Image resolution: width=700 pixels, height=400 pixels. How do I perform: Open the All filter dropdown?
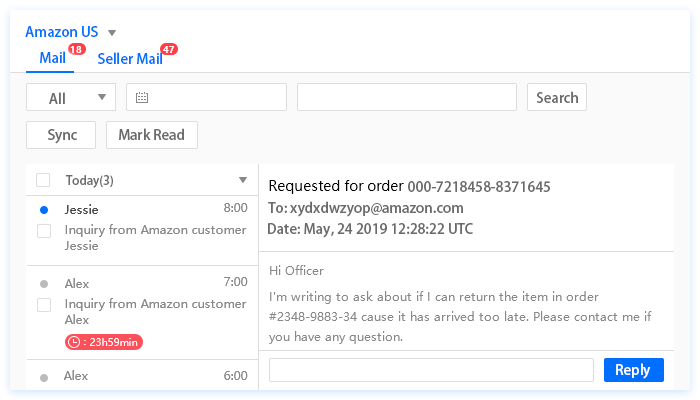click(71, 98)
